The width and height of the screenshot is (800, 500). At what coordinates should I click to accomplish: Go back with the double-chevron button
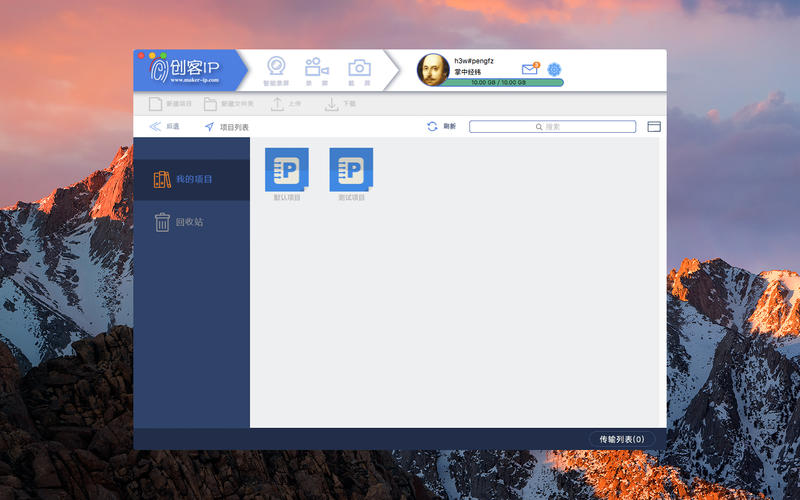click(164, 127)
